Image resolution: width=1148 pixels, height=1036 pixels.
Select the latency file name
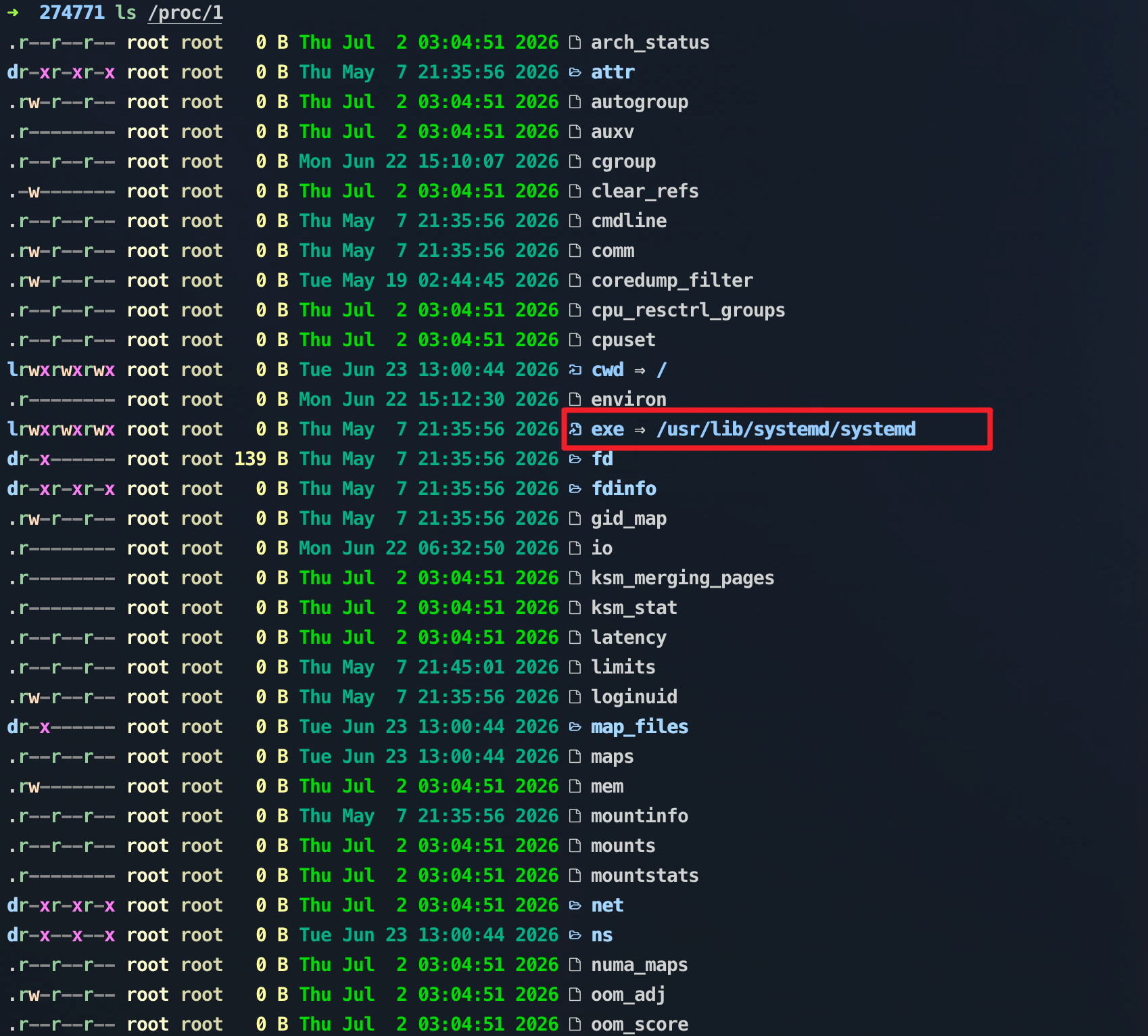[629, 638]
